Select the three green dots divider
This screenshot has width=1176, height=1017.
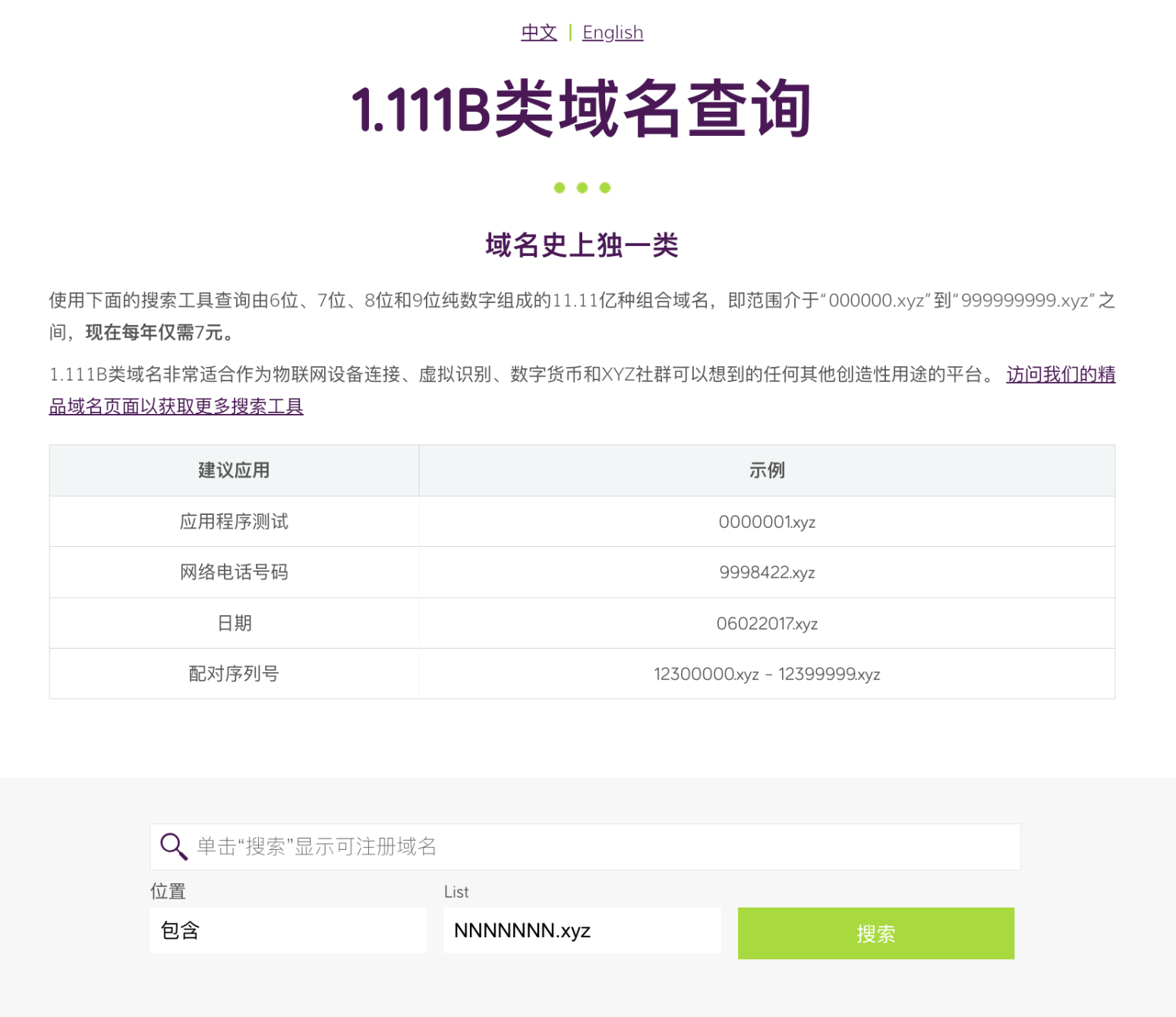582,186
